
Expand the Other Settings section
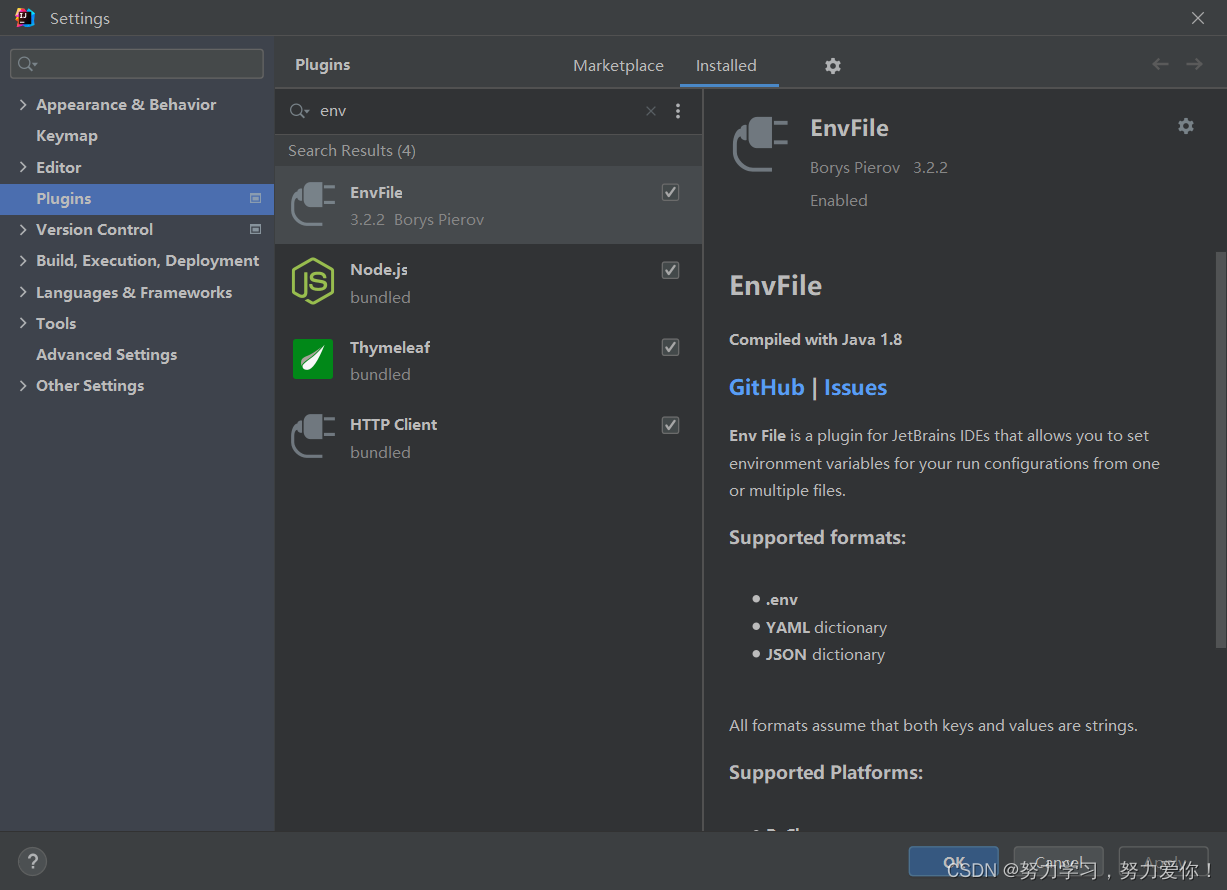click(x=23, y=385)
